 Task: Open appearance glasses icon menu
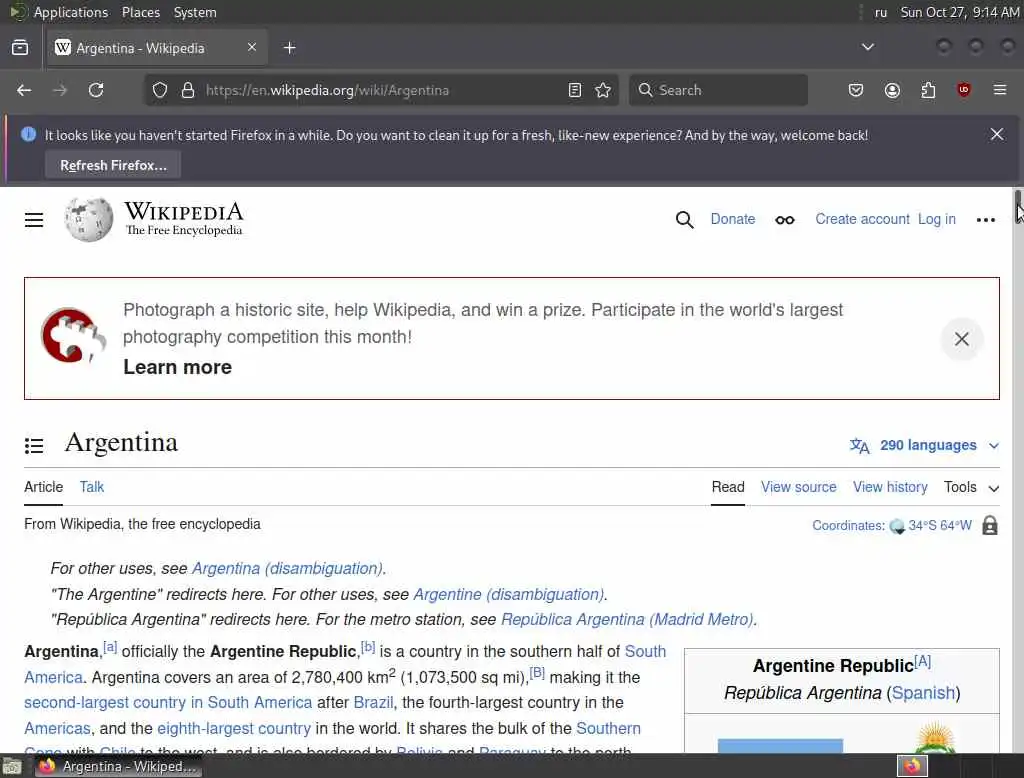(785, 220)
